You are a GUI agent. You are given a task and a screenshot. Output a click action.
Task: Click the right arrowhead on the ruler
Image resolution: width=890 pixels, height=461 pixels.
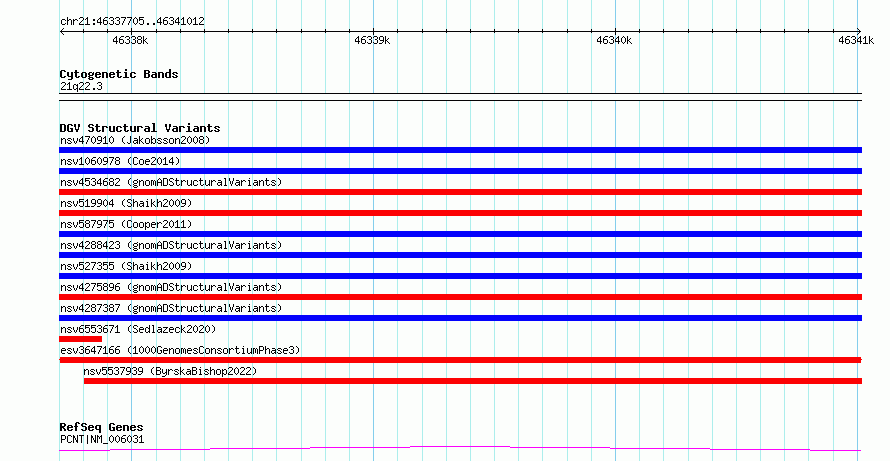click(859, 31)
